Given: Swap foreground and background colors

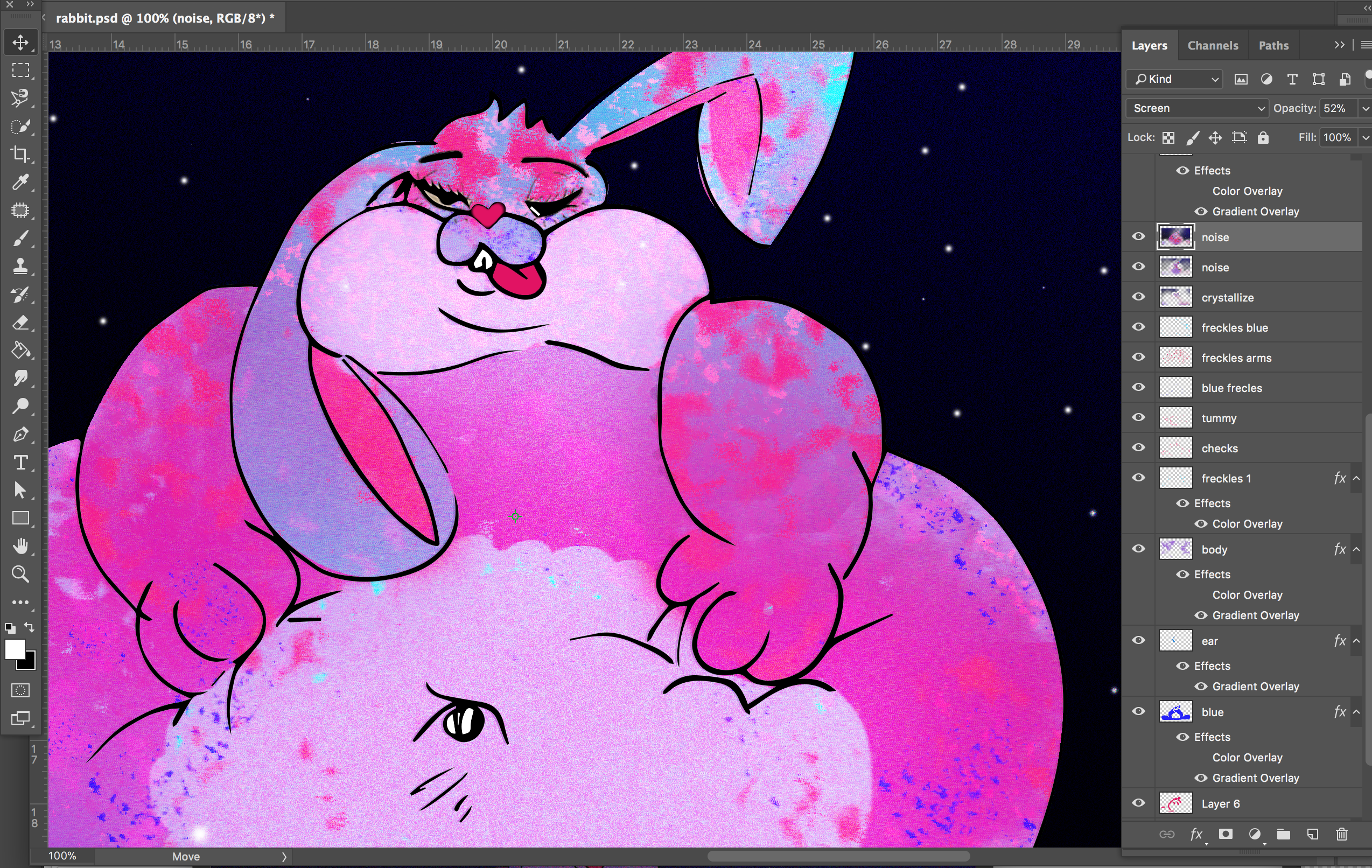Looking at the screenshot, I should click(30, 627).
